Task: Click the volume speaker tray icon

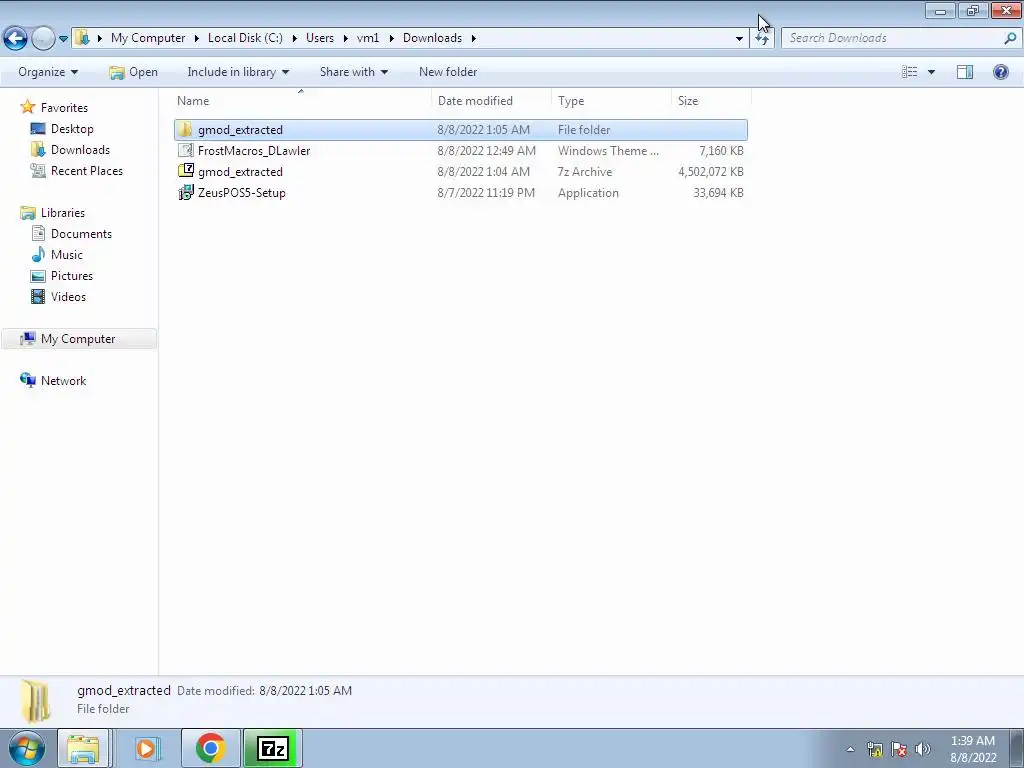Action: (x=922, y=749)
